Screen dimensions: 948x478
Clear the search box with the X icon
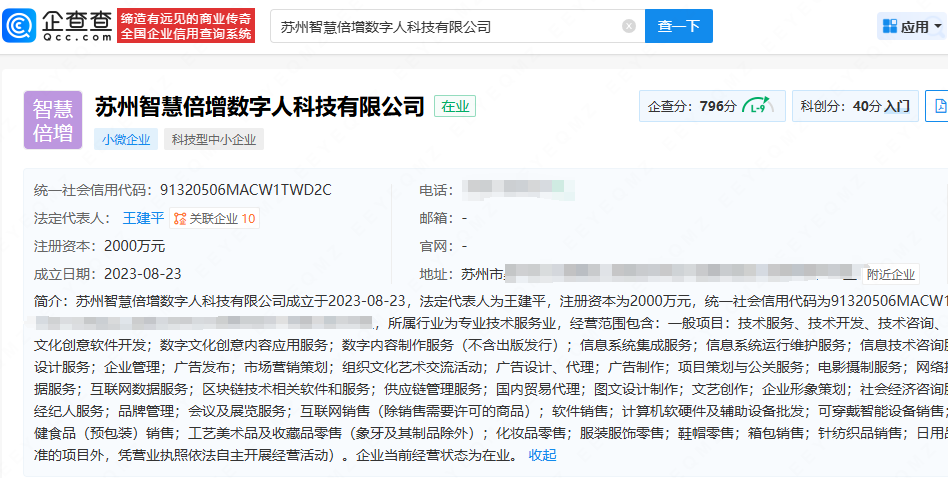(x=629, y=27)
